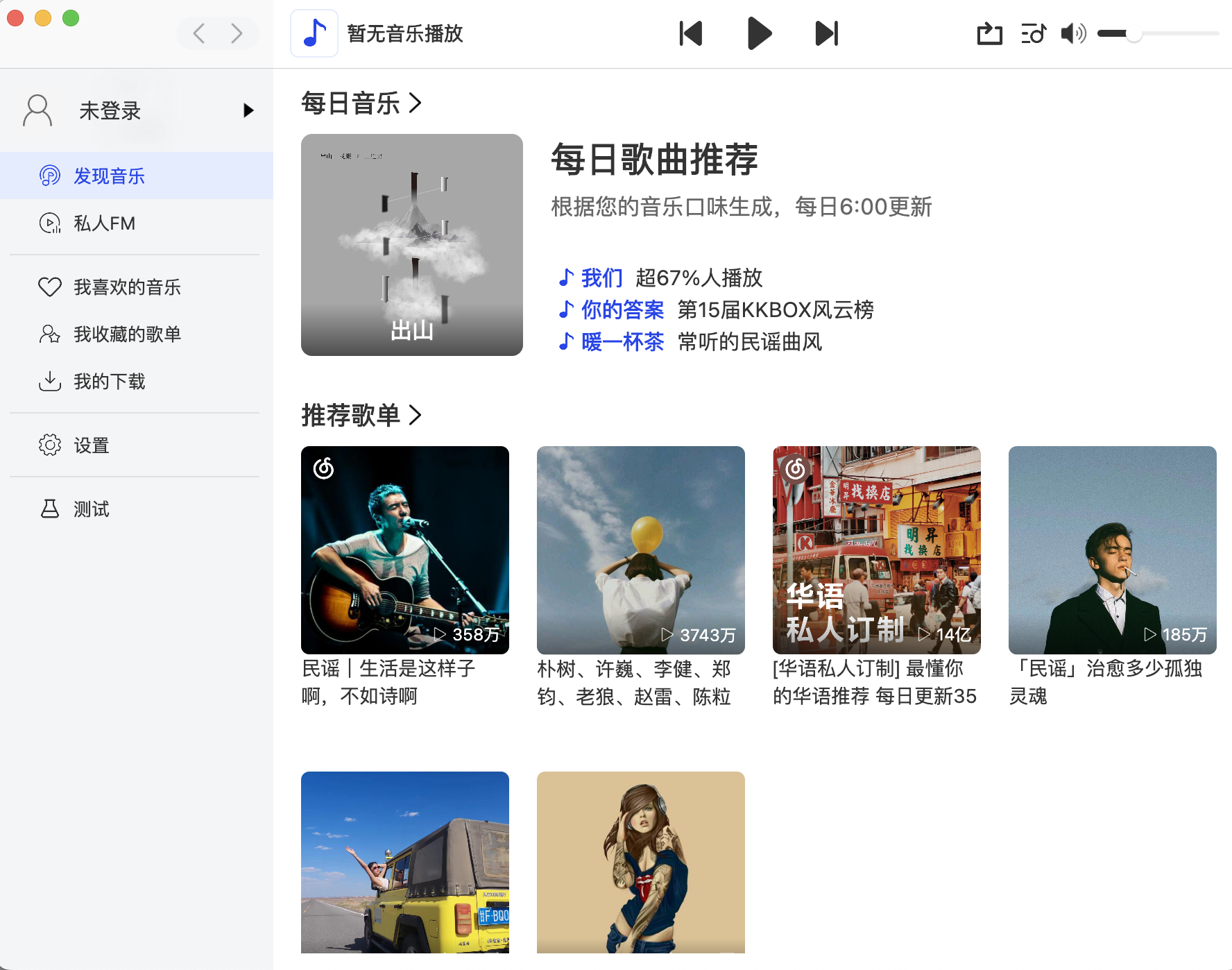Open the smoking man playlist cover
1232x970 pixels.
(x=1113, y=550)
